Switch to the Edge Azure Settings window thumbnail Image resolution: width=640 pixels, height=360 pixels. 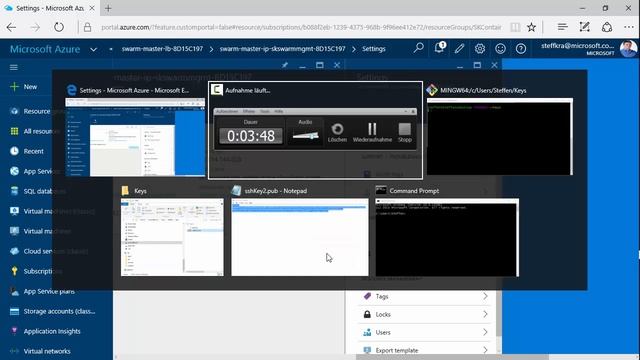point(135,137)
